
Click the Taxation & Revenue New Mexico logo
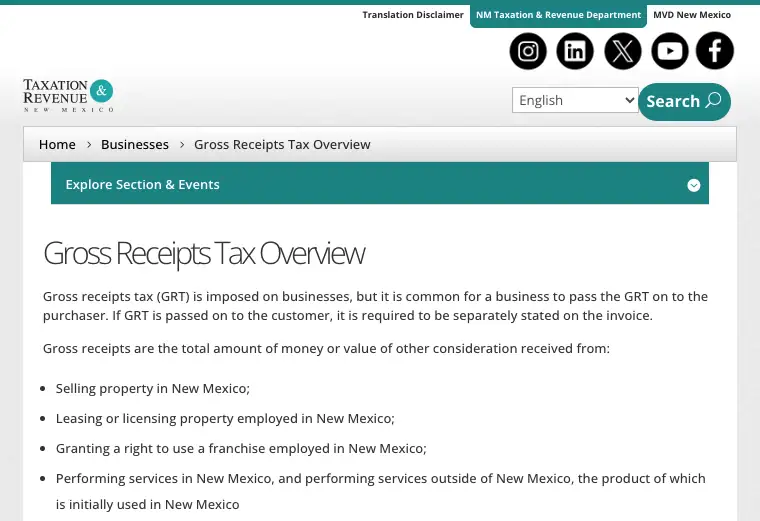[x=68, y=95]
